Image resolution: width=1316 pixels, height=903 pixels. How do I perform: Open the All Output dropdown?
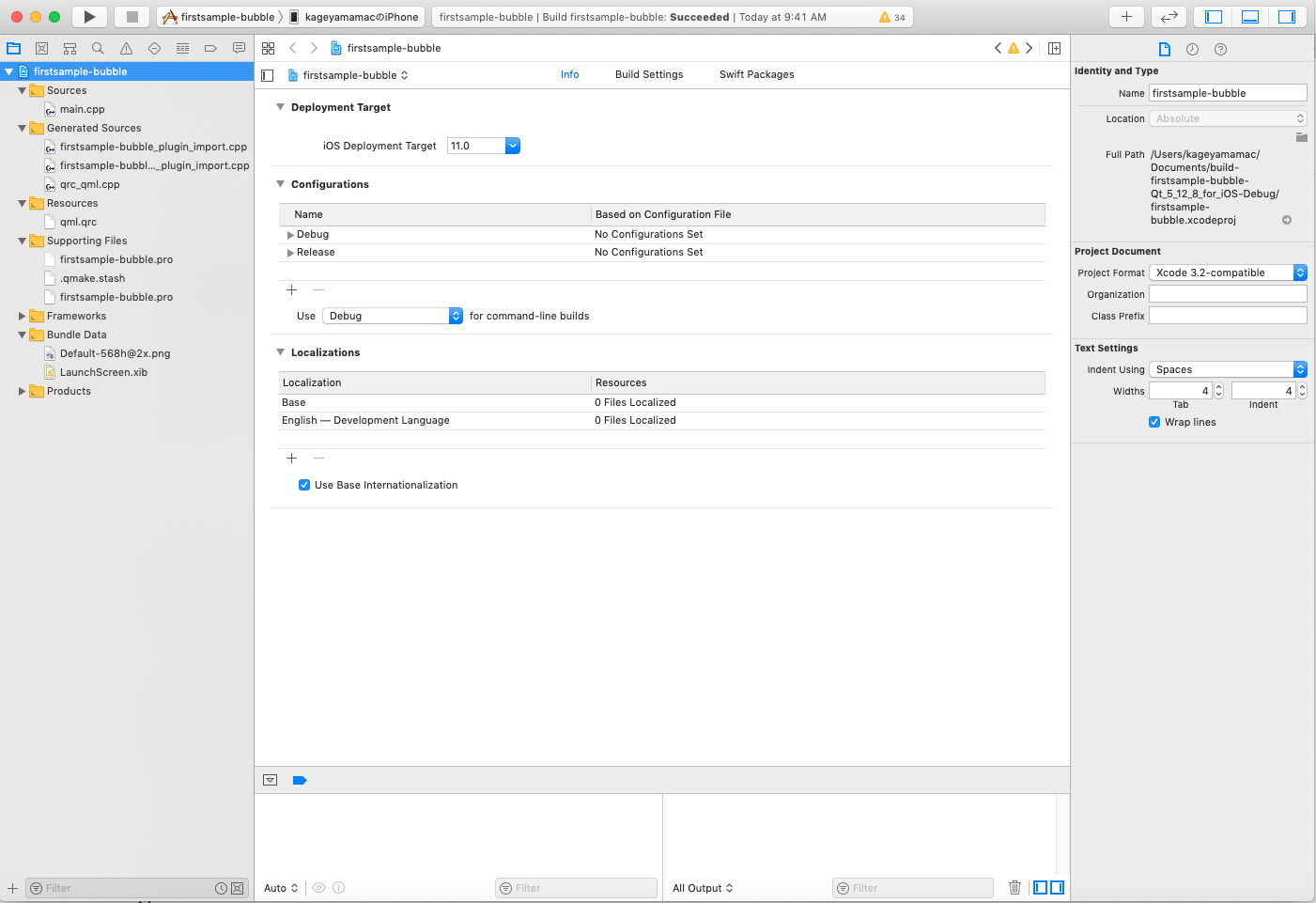[703, 888]
